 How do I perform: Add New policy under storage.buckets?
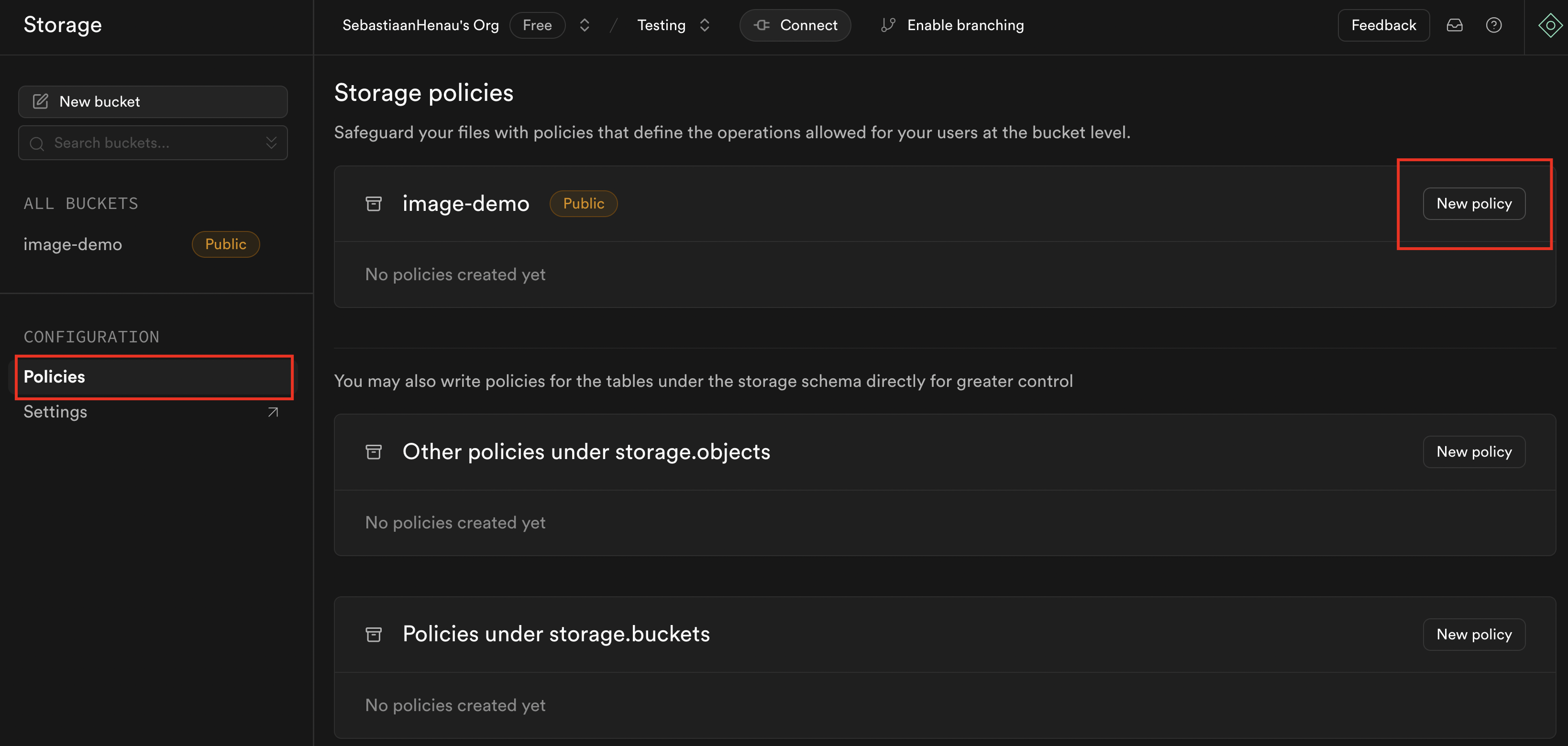point(1474,634)
